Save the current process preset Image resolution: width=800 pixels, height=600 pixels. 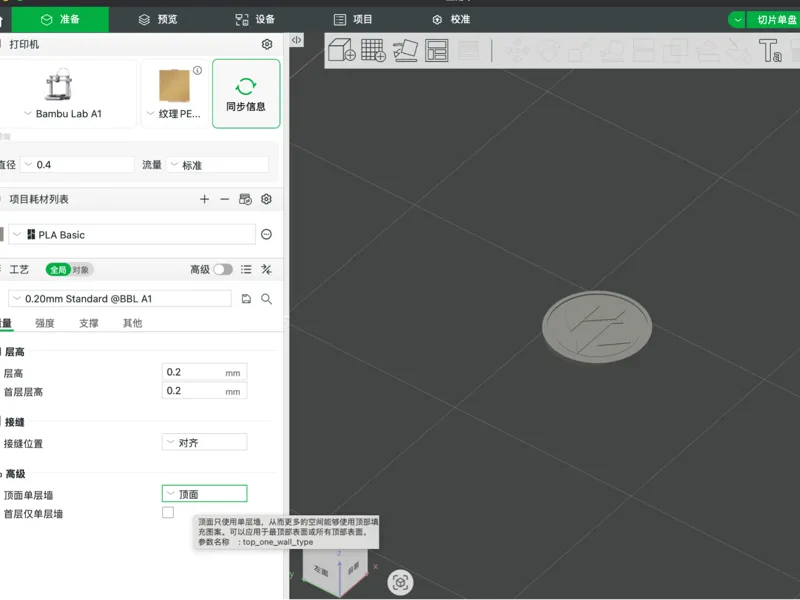246,299
